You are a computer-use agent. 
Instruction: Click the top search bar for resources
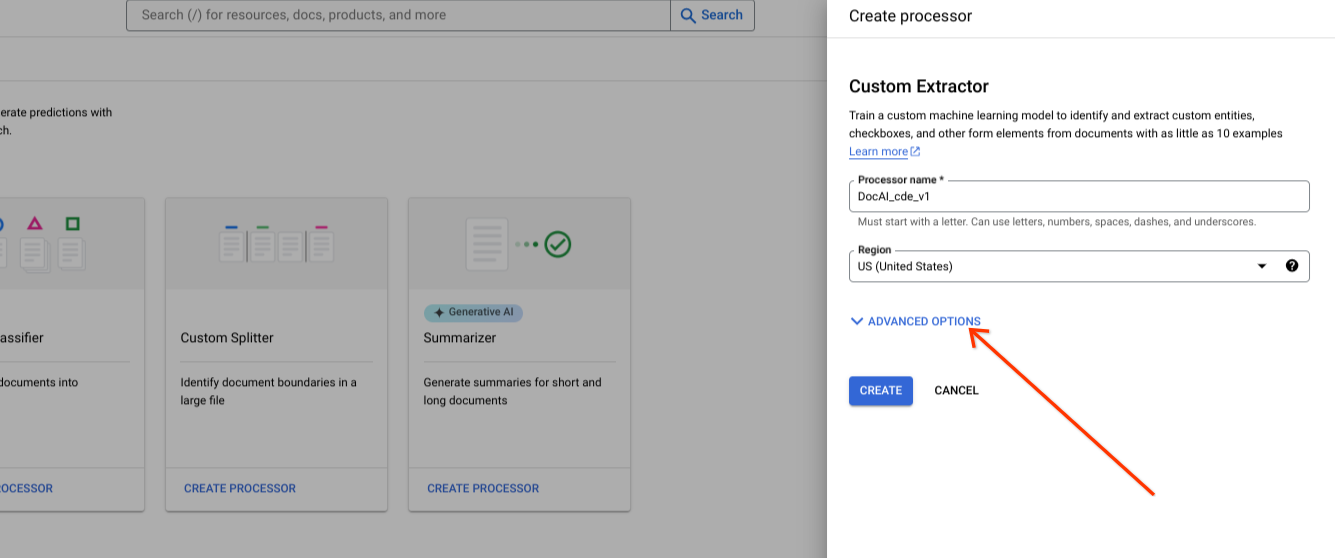click(400, 15)
